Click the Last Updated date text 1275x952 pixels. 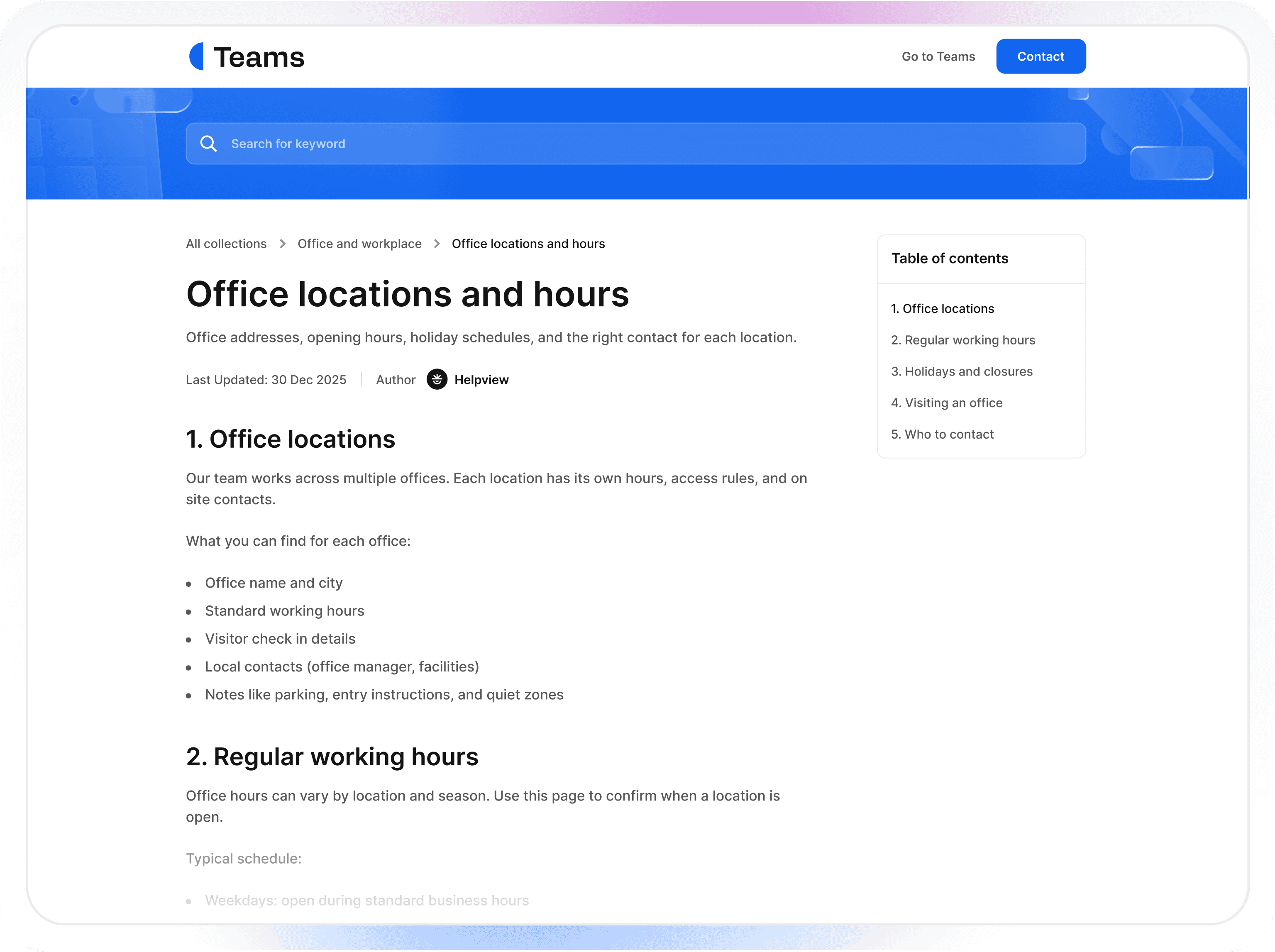pyautogui.click(x=266, y=380)
